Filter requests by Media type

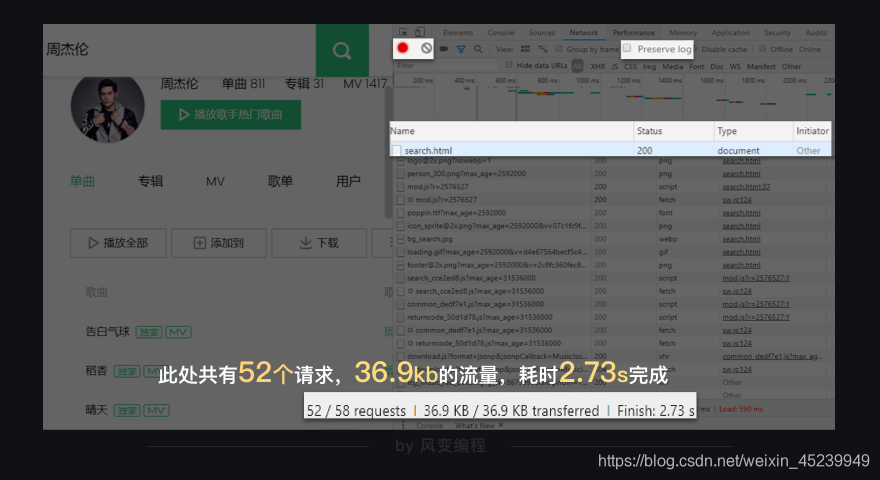[x=672, y=66]
